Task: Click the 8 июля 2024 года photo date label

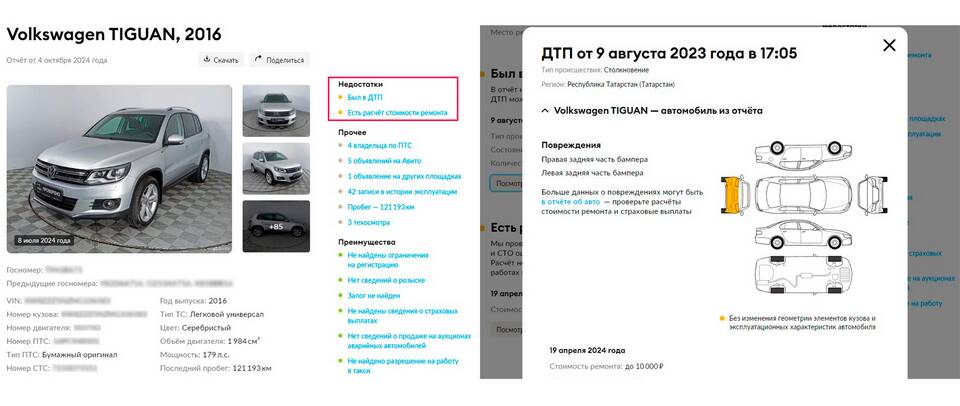Action: pyautogui.click(x=43, y=241)
